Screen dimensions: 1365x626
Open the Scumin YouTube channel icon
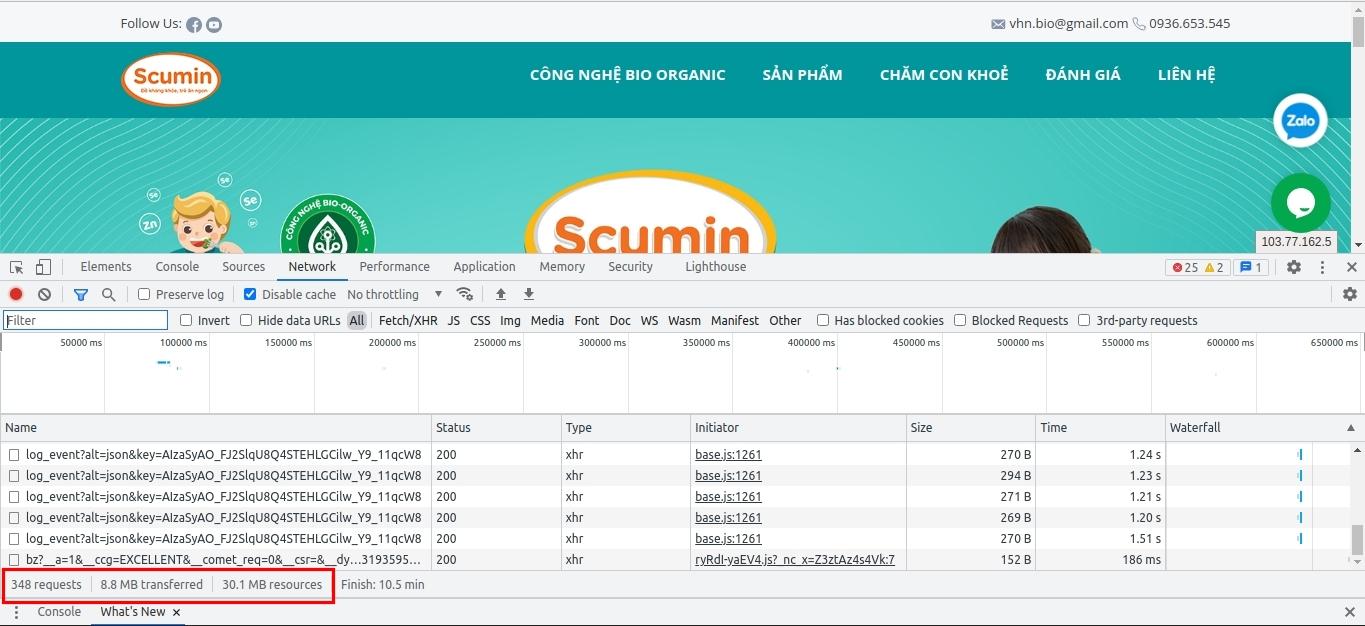tap(214, 25)
